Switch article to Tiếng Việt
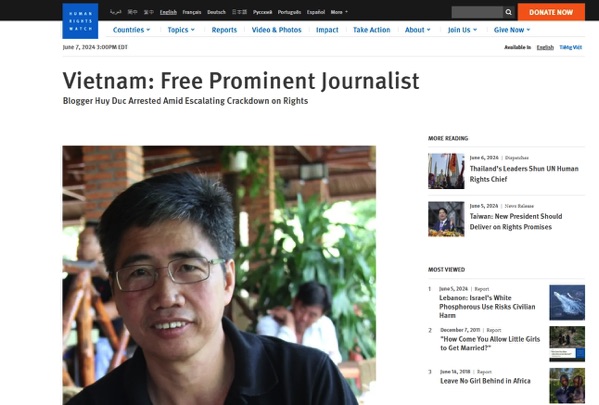Viewport: 599px width, 405px height. [571, 47]
